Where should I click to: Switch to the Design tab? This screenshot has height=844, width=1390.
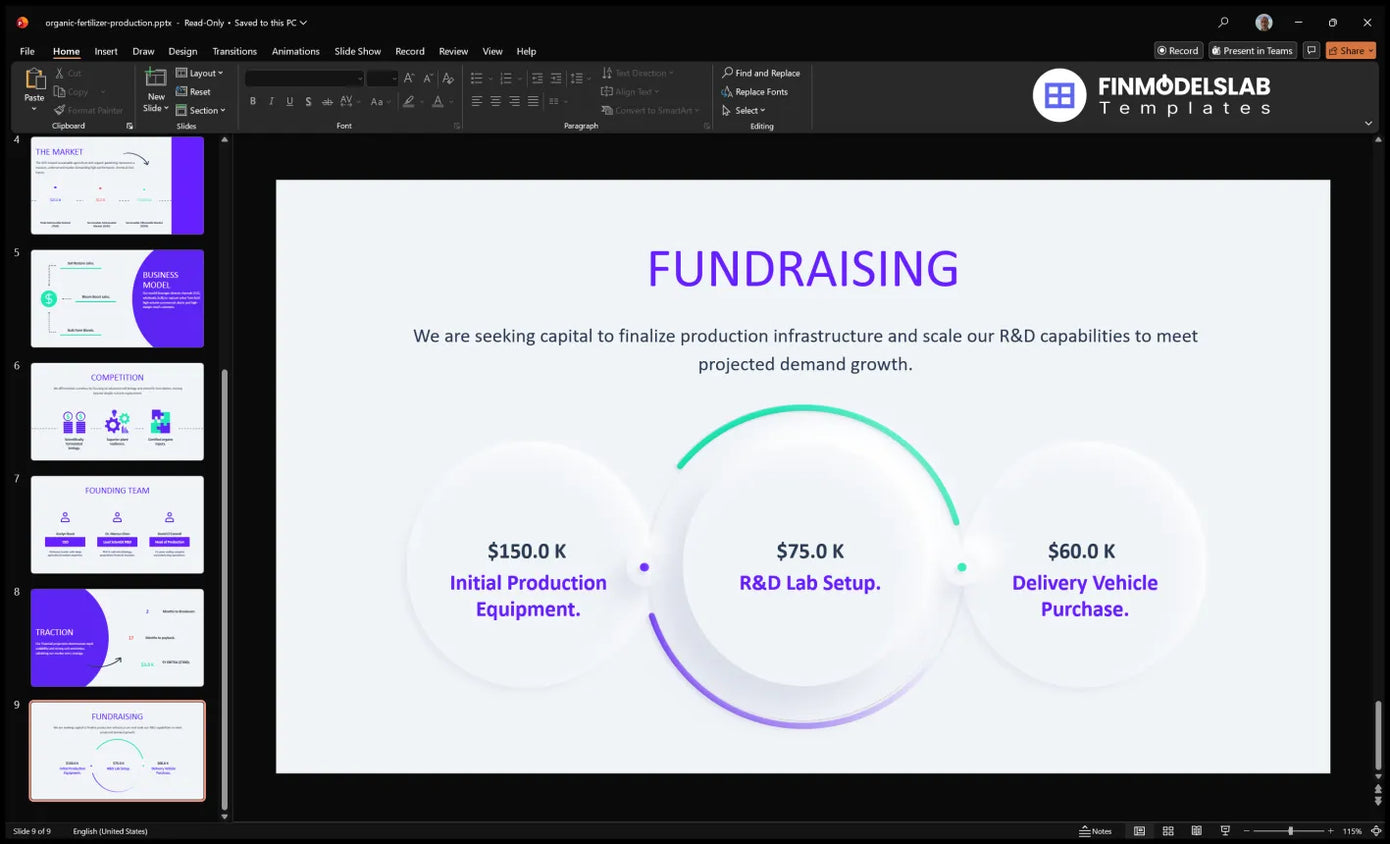(183, 51)
